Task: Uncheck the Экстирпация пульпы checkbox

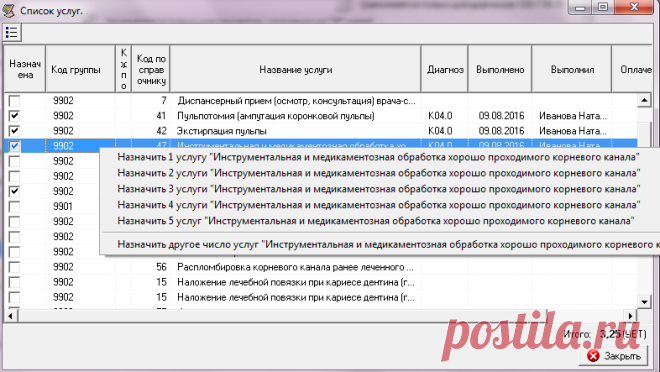Action: pos(14,131)
